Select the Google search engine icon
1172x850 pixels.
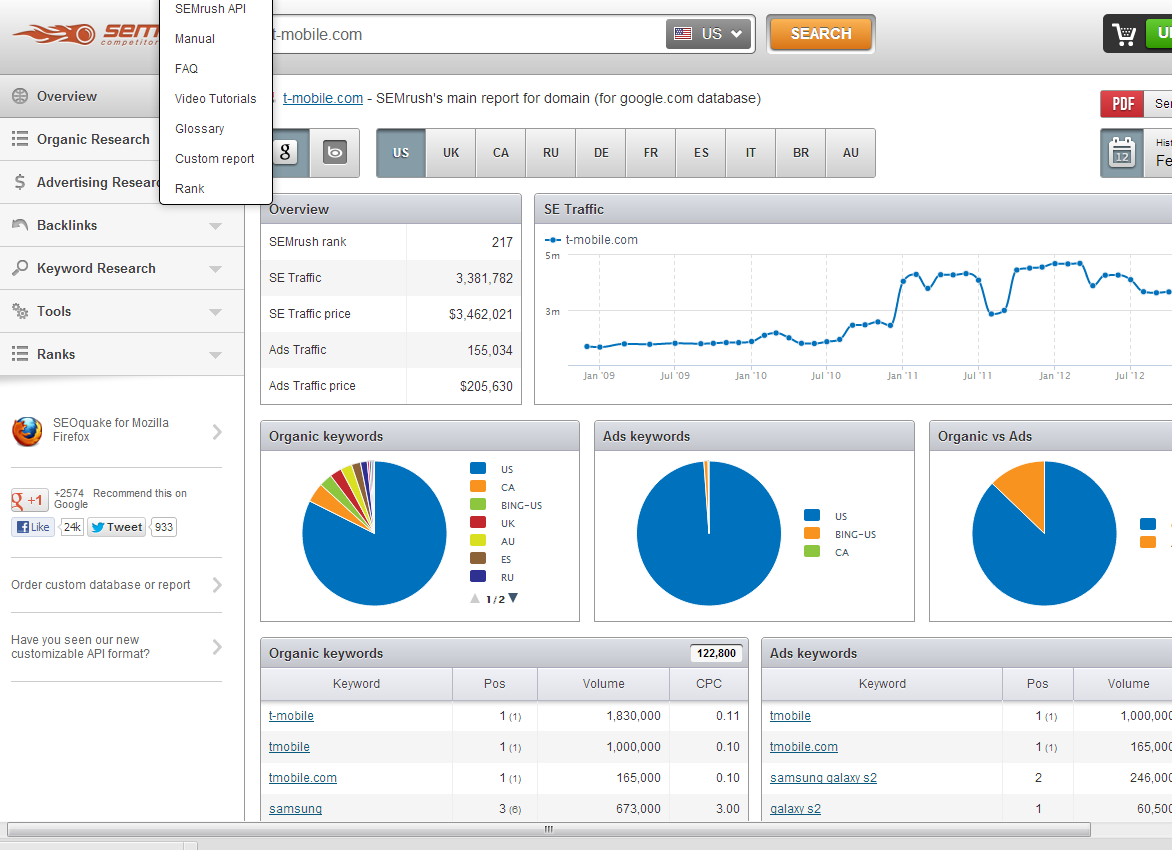coord(285,153)
